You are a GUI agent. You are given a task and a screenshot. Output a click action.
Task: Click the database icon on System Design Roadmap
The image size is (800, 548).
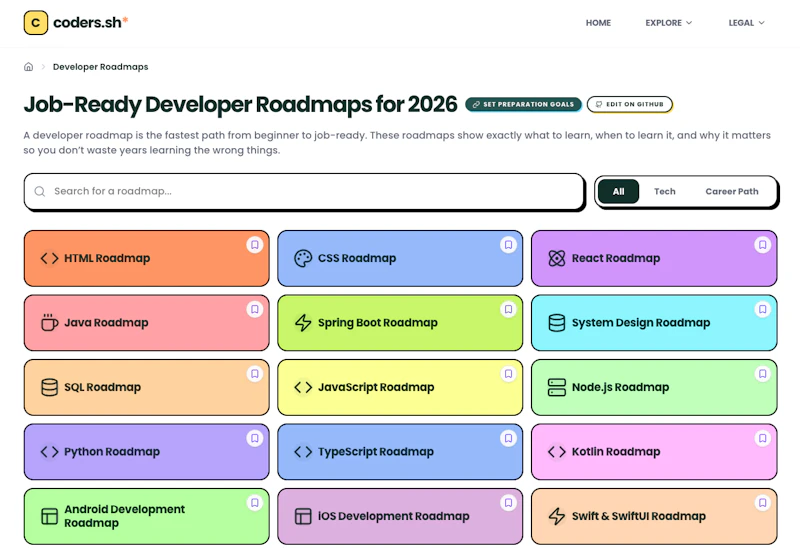[557, 322]
